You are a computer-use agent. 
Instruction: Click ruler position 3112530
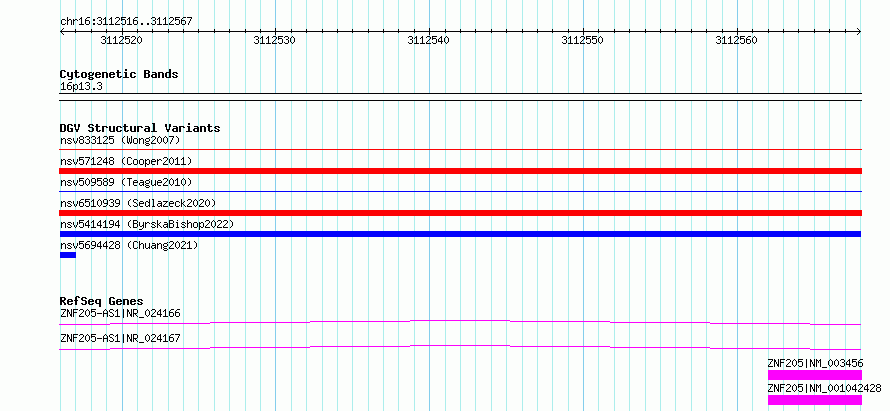point(275,40)
